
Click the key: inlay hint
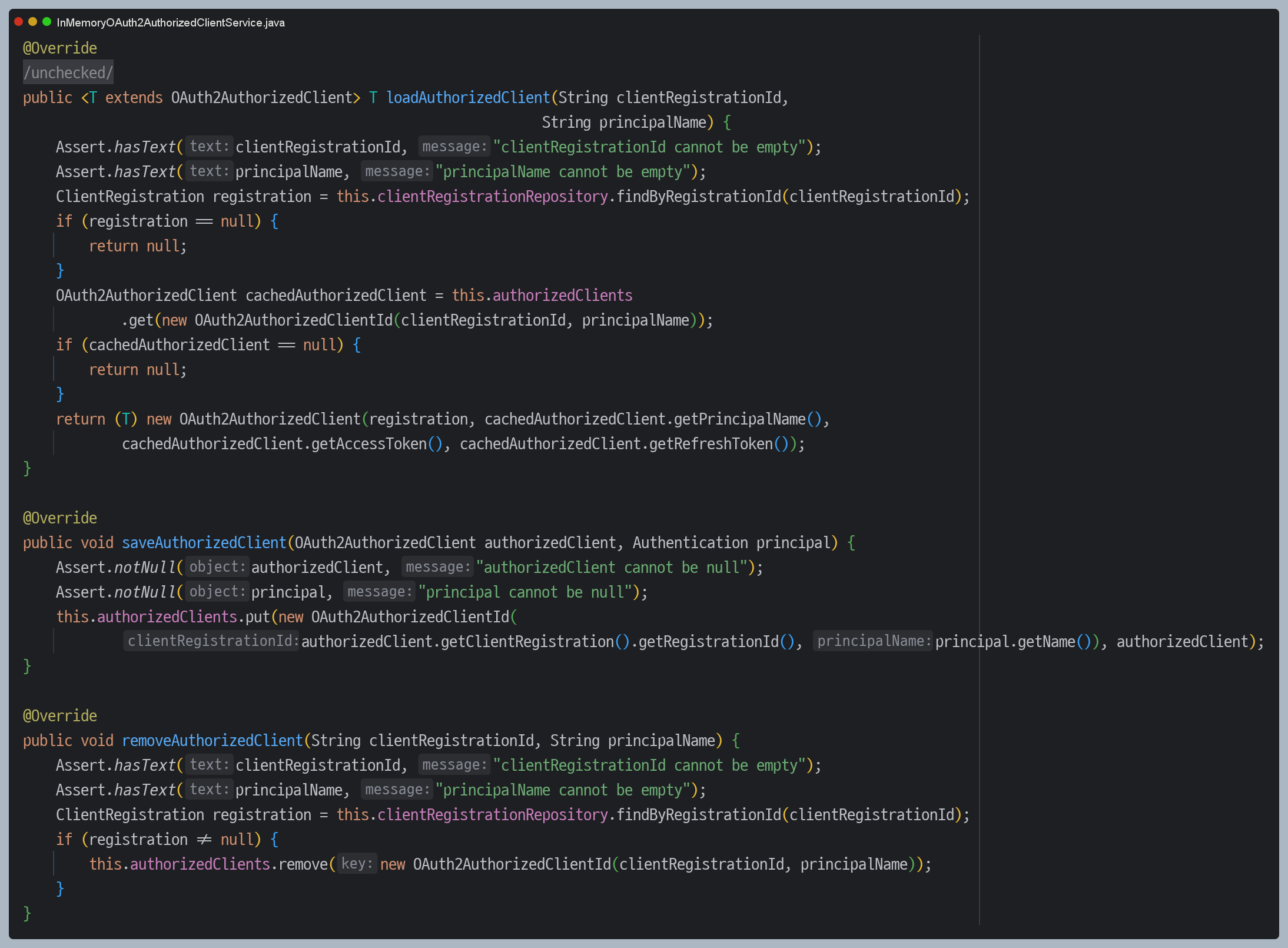coord(357,864)
